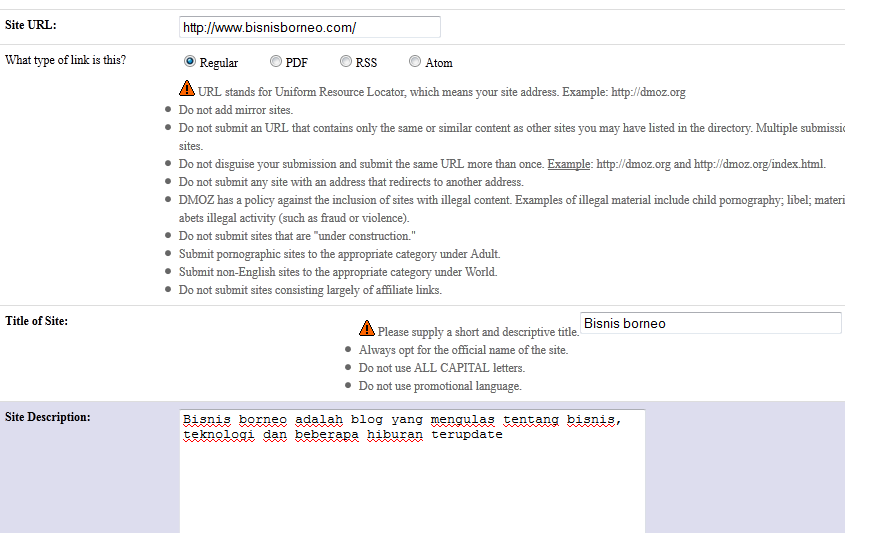Screen dimensions: 874x538
Task: Click 'Please supply a short and descriptive title.' text
Action: pos(478,332)
